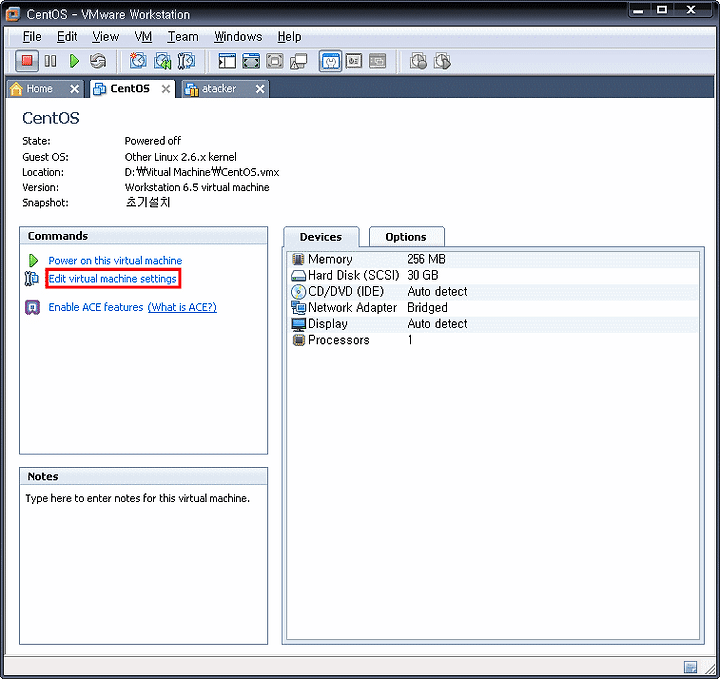Click the Suspend (pause) toolbar icon

coord(51,61)
